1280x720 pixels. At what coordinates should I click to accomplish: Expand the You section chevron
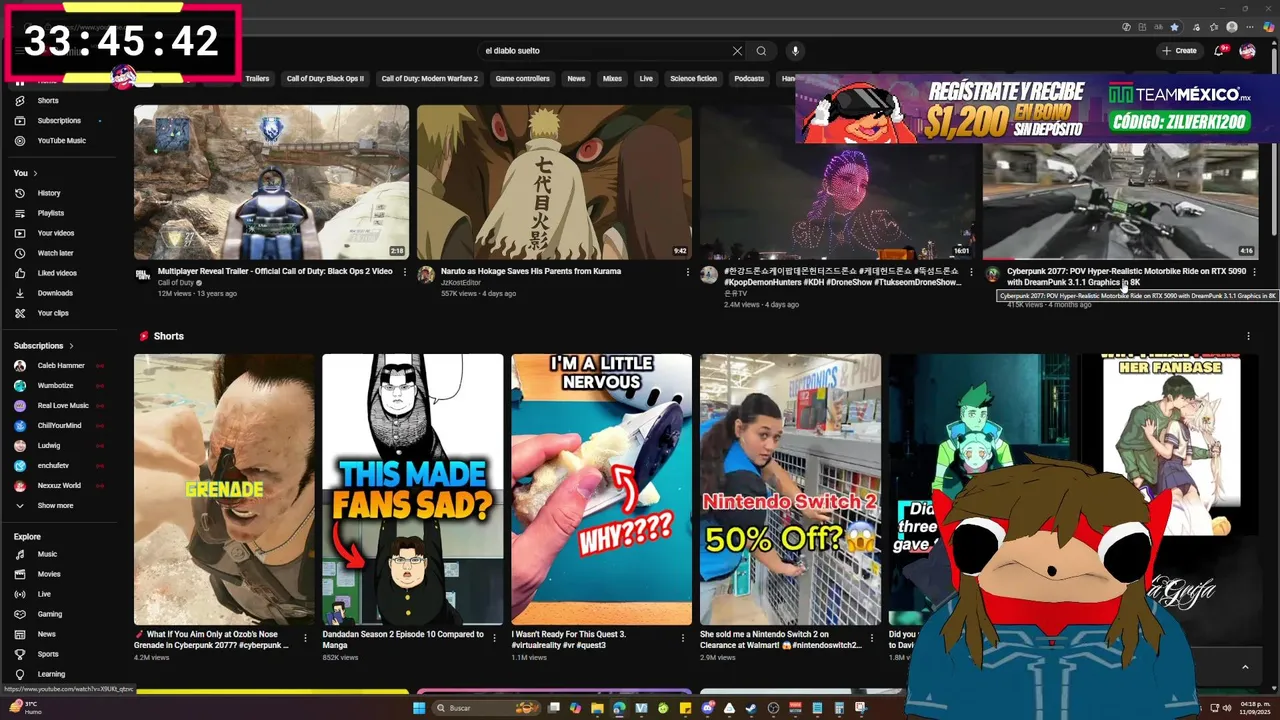36,173
